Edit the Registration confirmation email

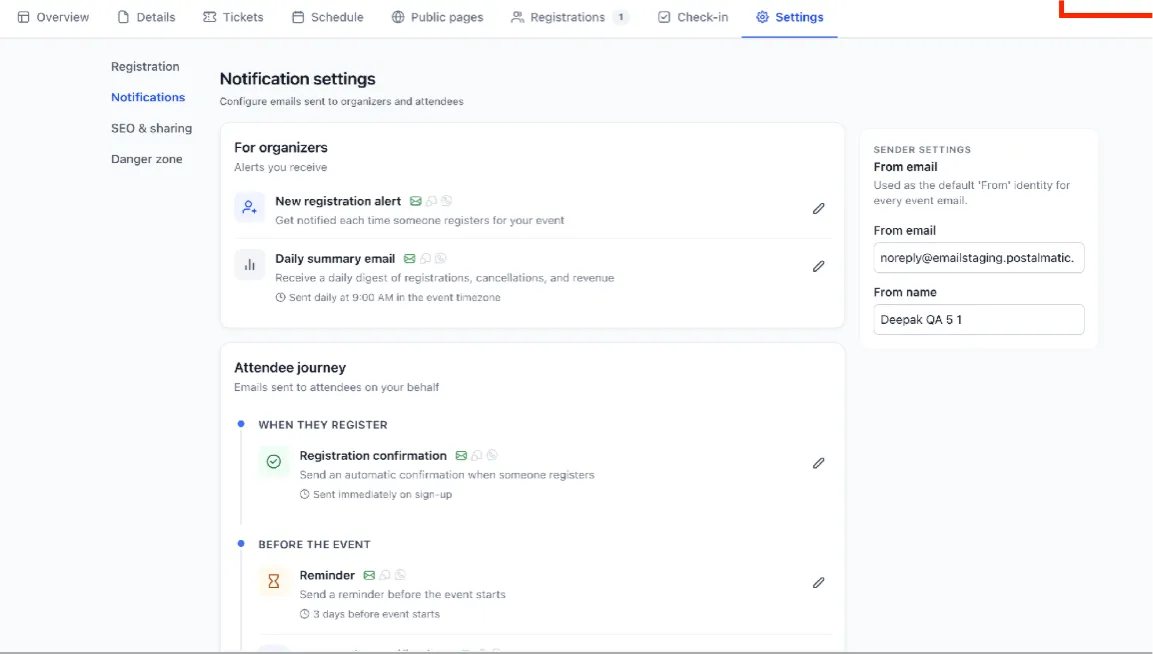coord(818,463)
